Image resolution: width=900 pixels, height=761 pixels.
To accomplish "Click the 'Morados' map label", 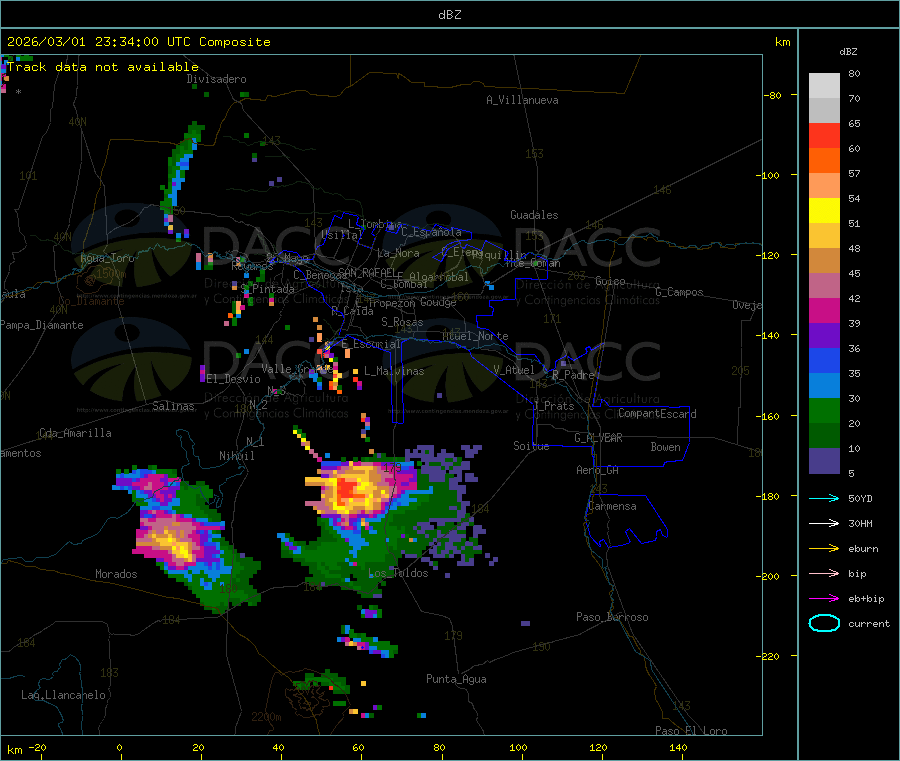I will (x=116, y=574).
